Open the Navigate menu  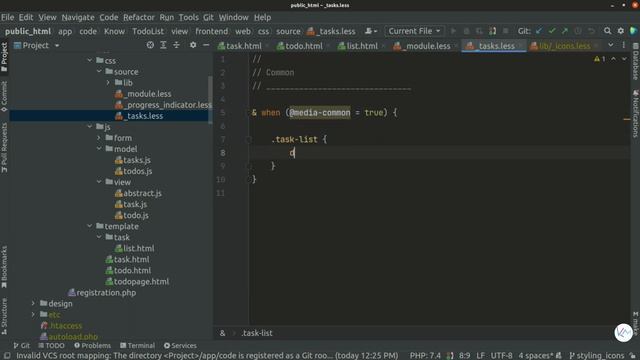pos(78,17)
